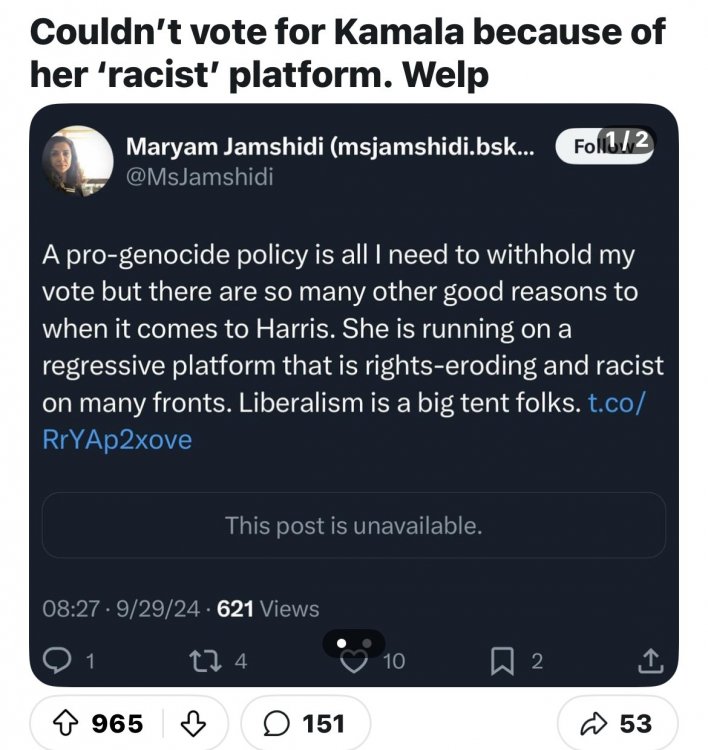Share the post with 53 shares
This screenshot has width=708, height=750.
620,723
